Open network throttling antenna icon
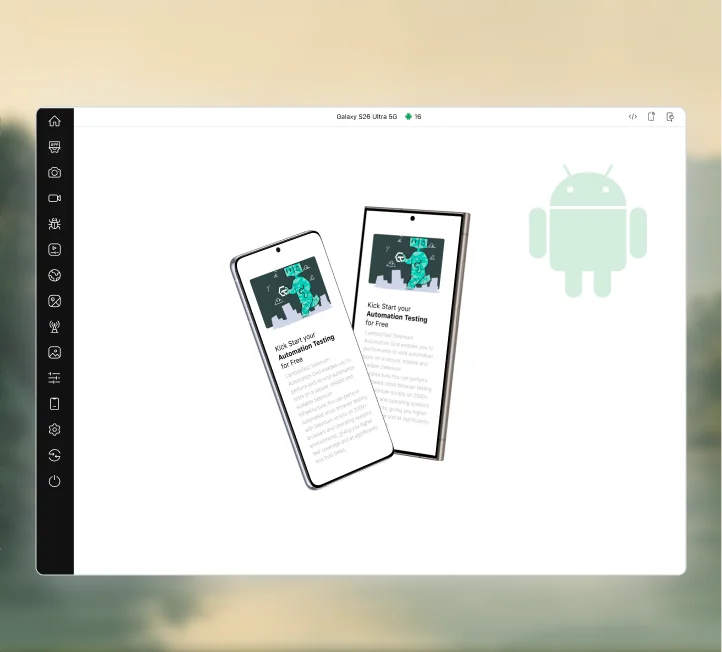The height and width of the screenshot is (652, 722). pyautogui.click(x=54, y=327)
